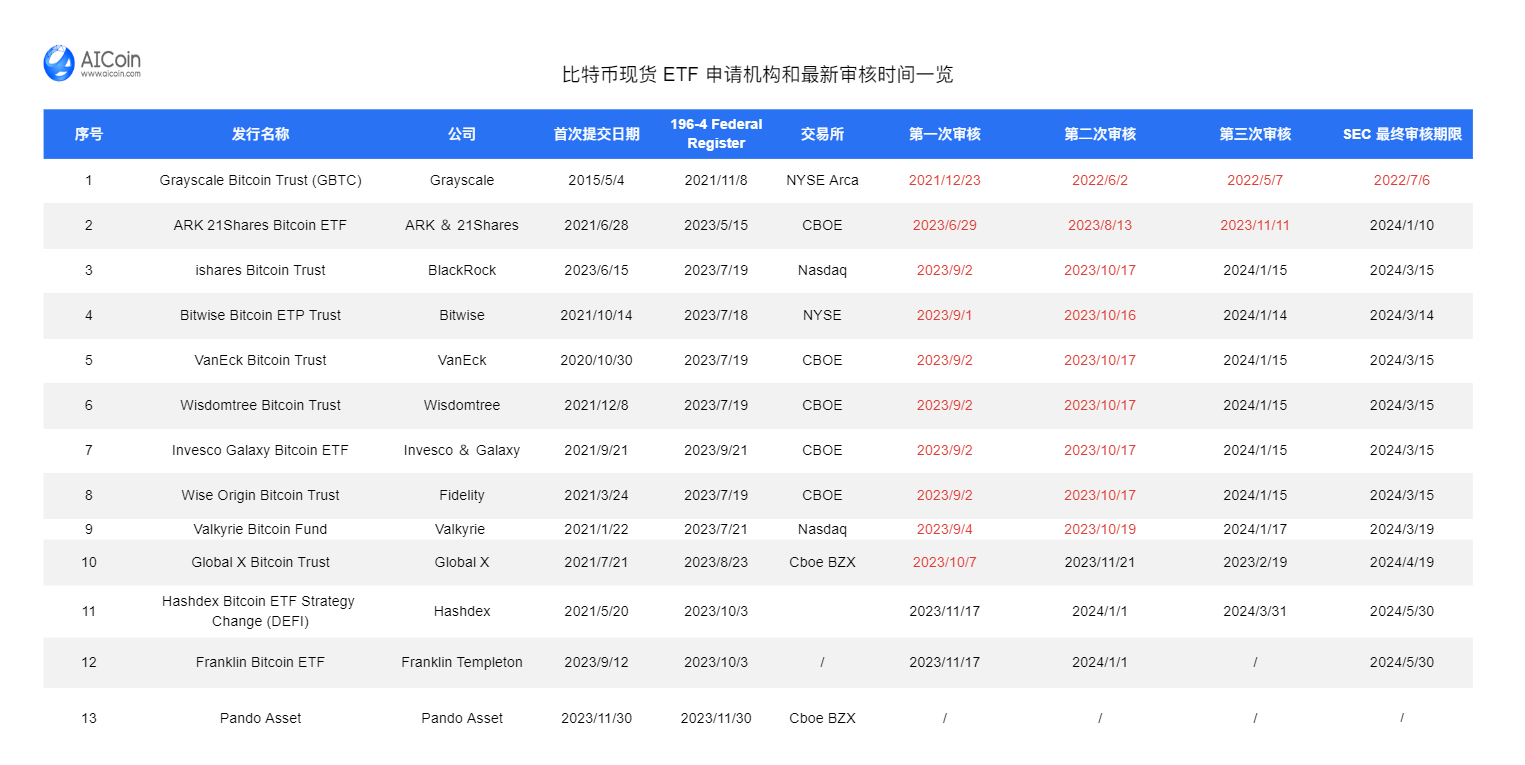
Task: Click the 2021/6/28 first submission date
Action: (596, 225)
